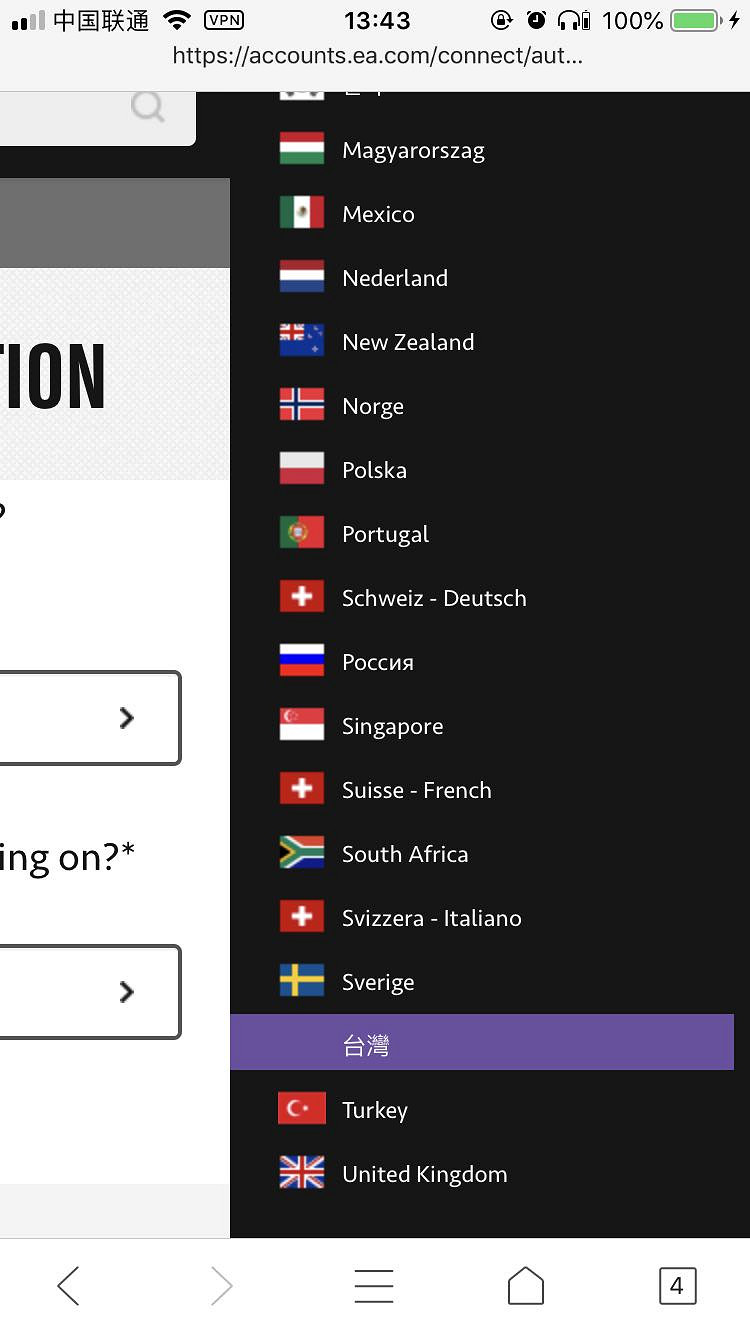
Task: Choose Magyarorszag from the region list
Action: pyautogui.click(x=412, y=151)
